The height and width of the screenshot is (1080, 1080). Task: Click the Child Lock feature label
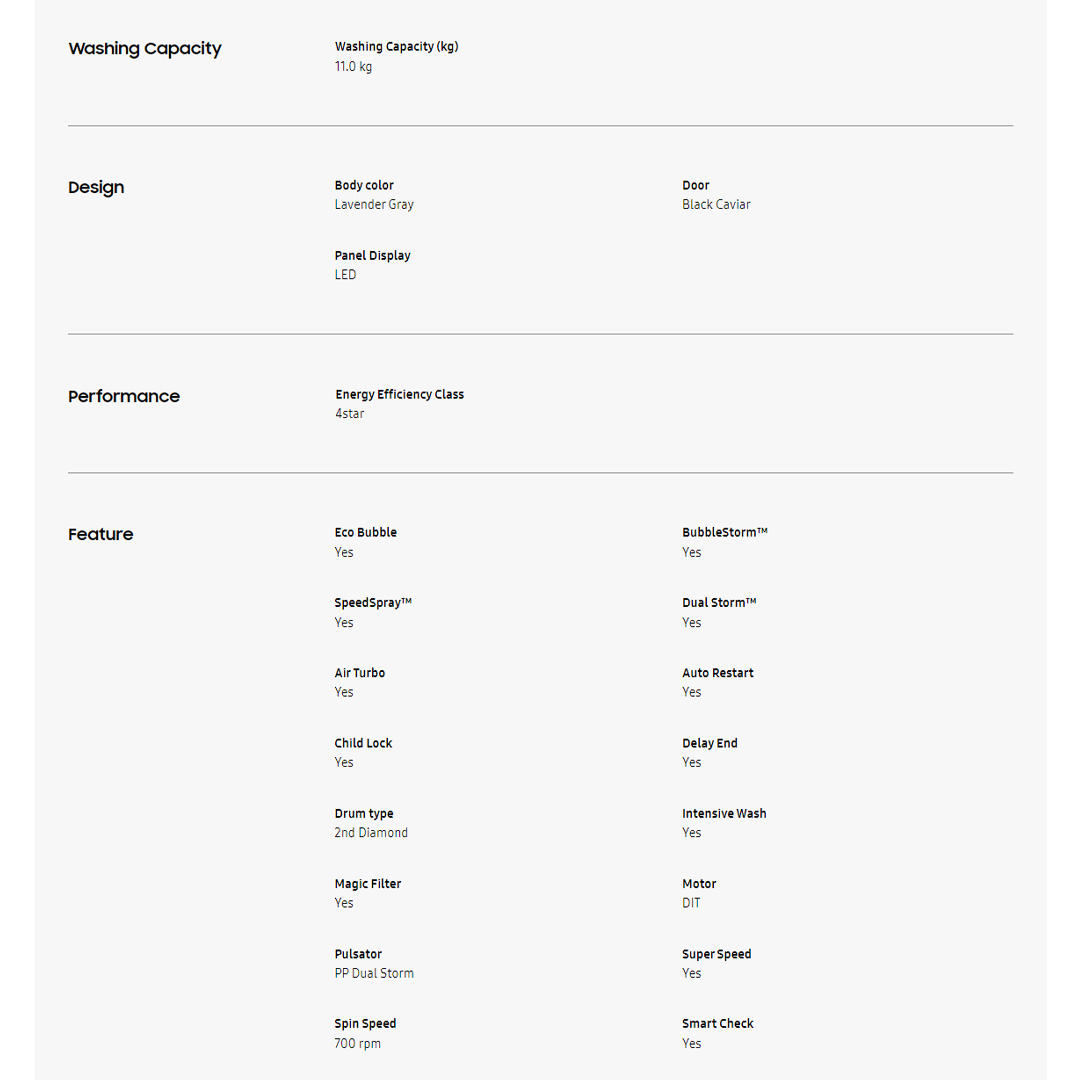(363, 743)
